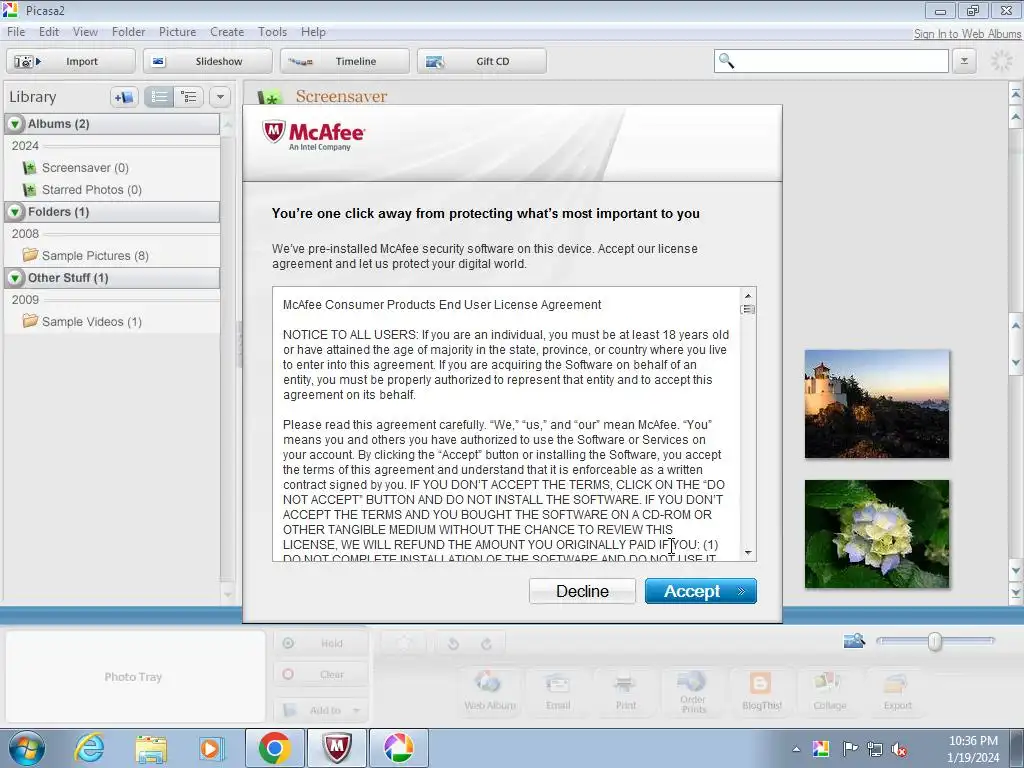The width and height of the screenshot is (1024, 768).
Task: Show hidden system tray icons
Action: tap(796, 749)
